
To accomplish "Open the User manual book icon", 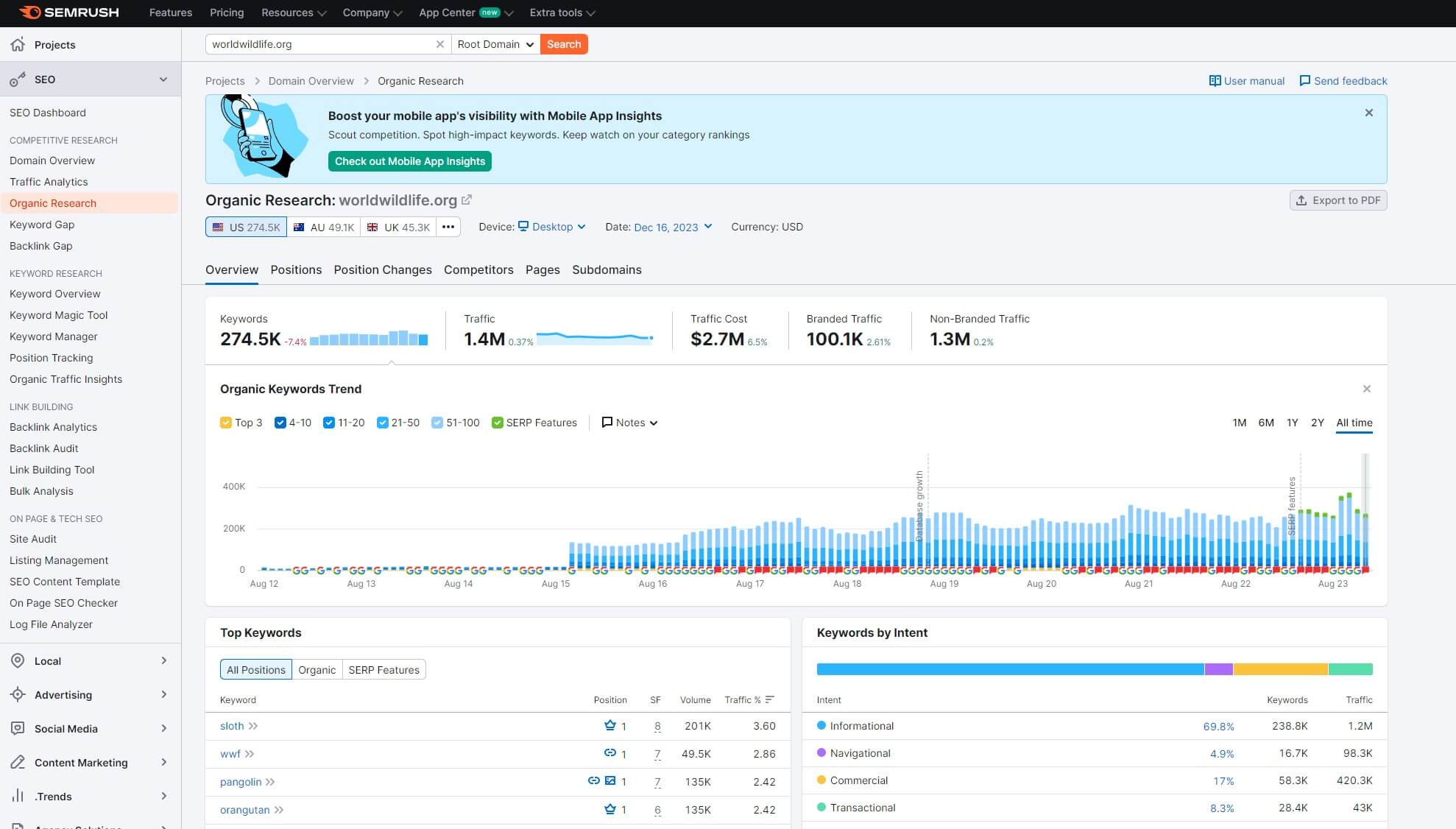I will tap(1215, 81).
